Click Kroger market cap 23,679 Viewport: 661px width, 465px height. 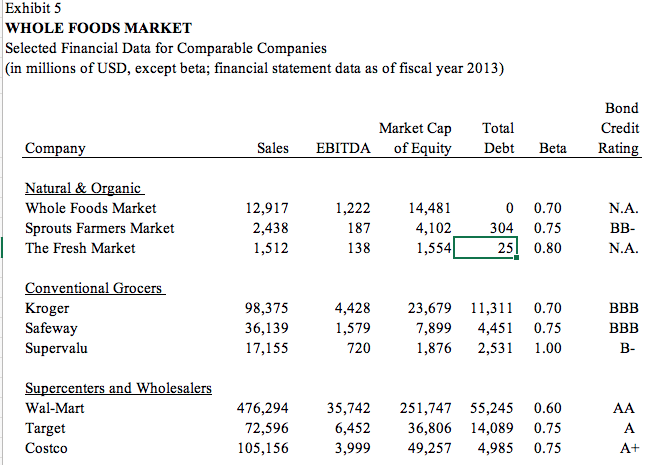point(430,308)
